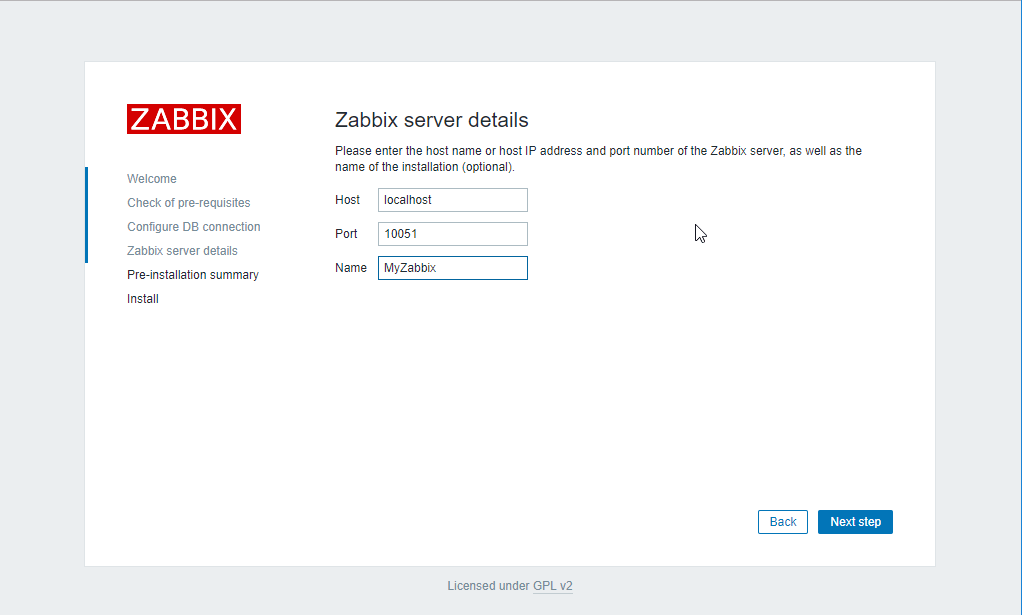Select the Install step in sidebar
The image size is (1022, 615).
[x=143, y=299]
